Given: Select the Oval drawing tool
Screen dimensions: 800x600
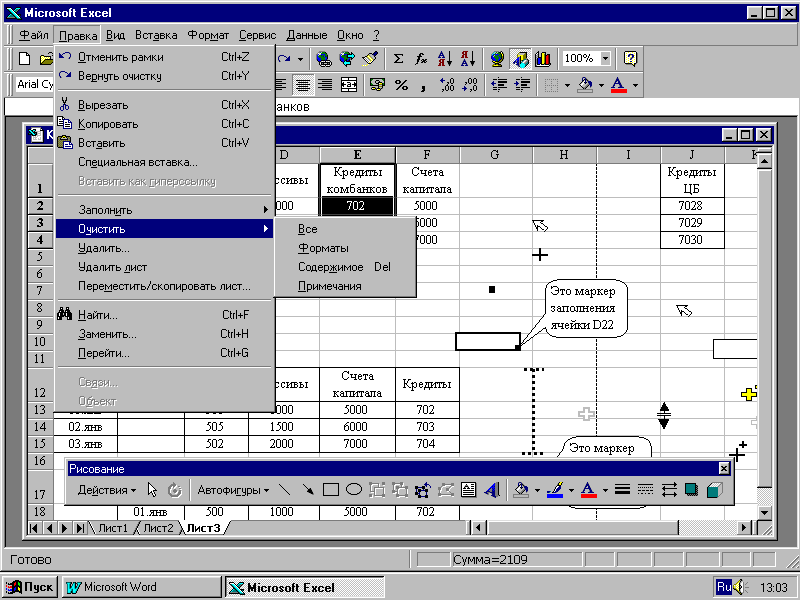Looking at the screenshot, I should coord(354,490).
